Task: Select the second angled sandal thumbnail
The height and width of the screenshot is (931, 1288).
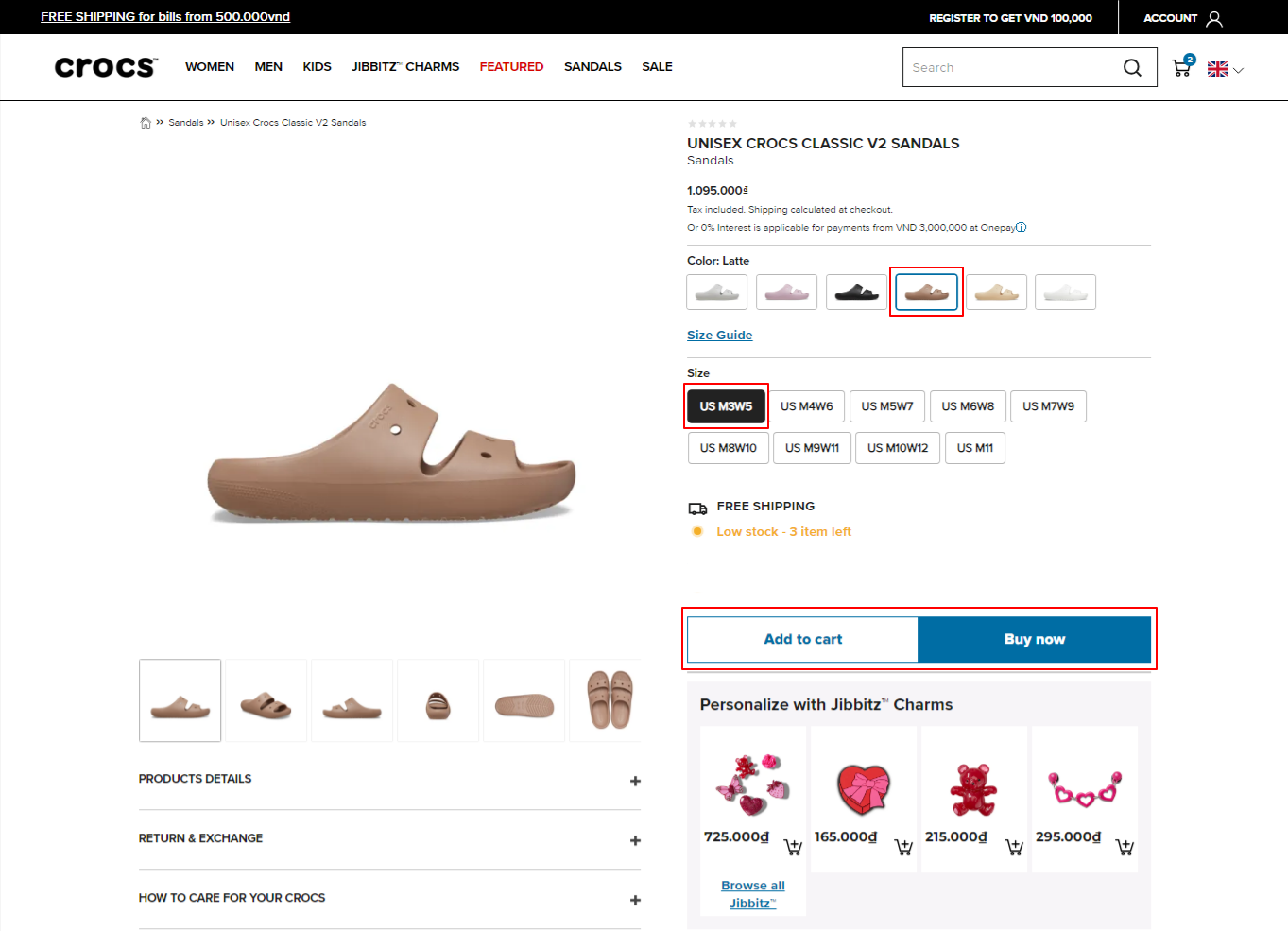Action: pyautogui.click(x=266, y=701)
